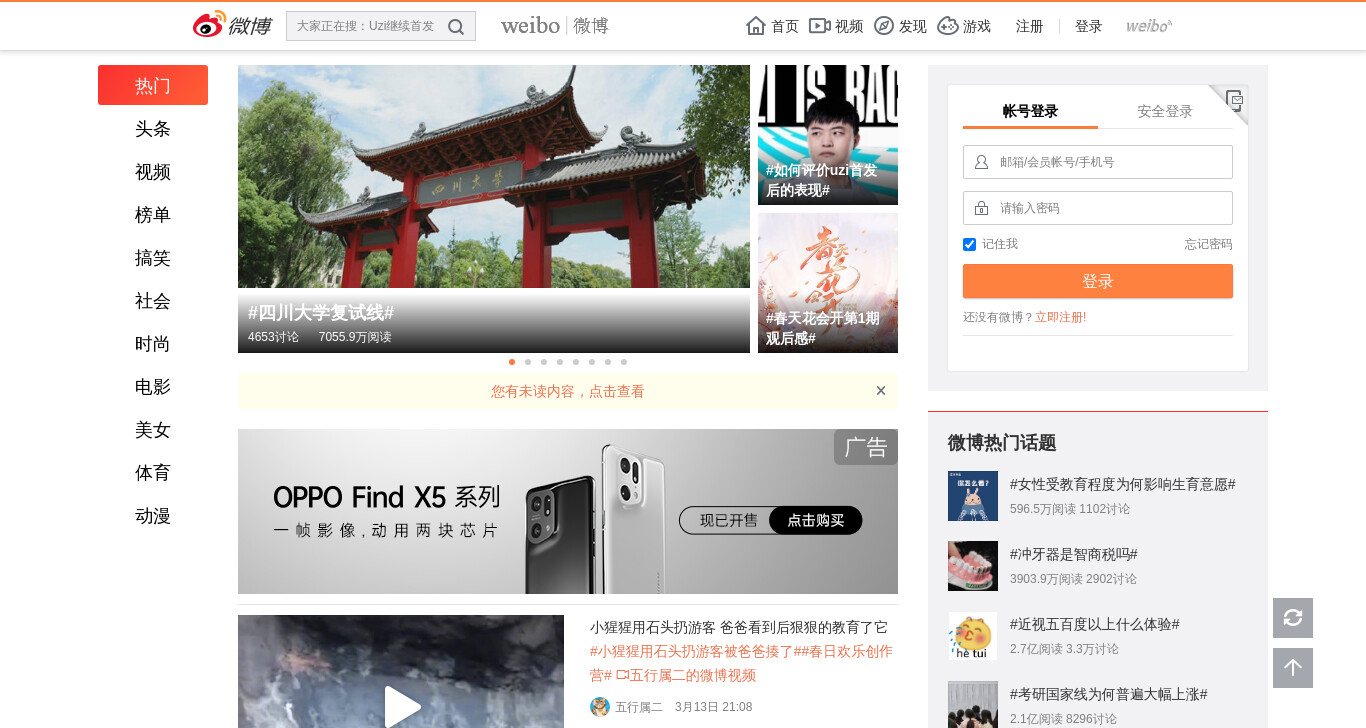Open the OPPO Find X5 ad banner
The image size is (1366, 728).
[568, 511]
